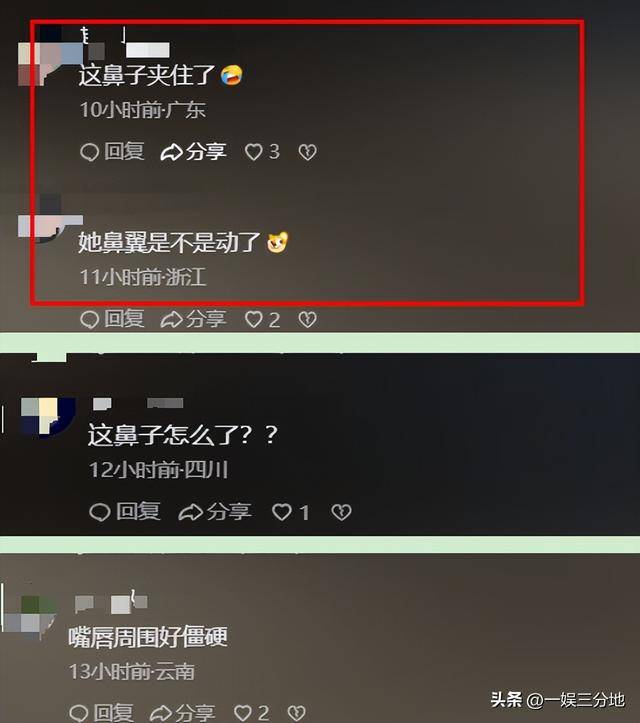This screenshot has height=723, width=640.
Task: Dislike the 这鼻子夹住了 comment via broken heart
Action: 308,152
